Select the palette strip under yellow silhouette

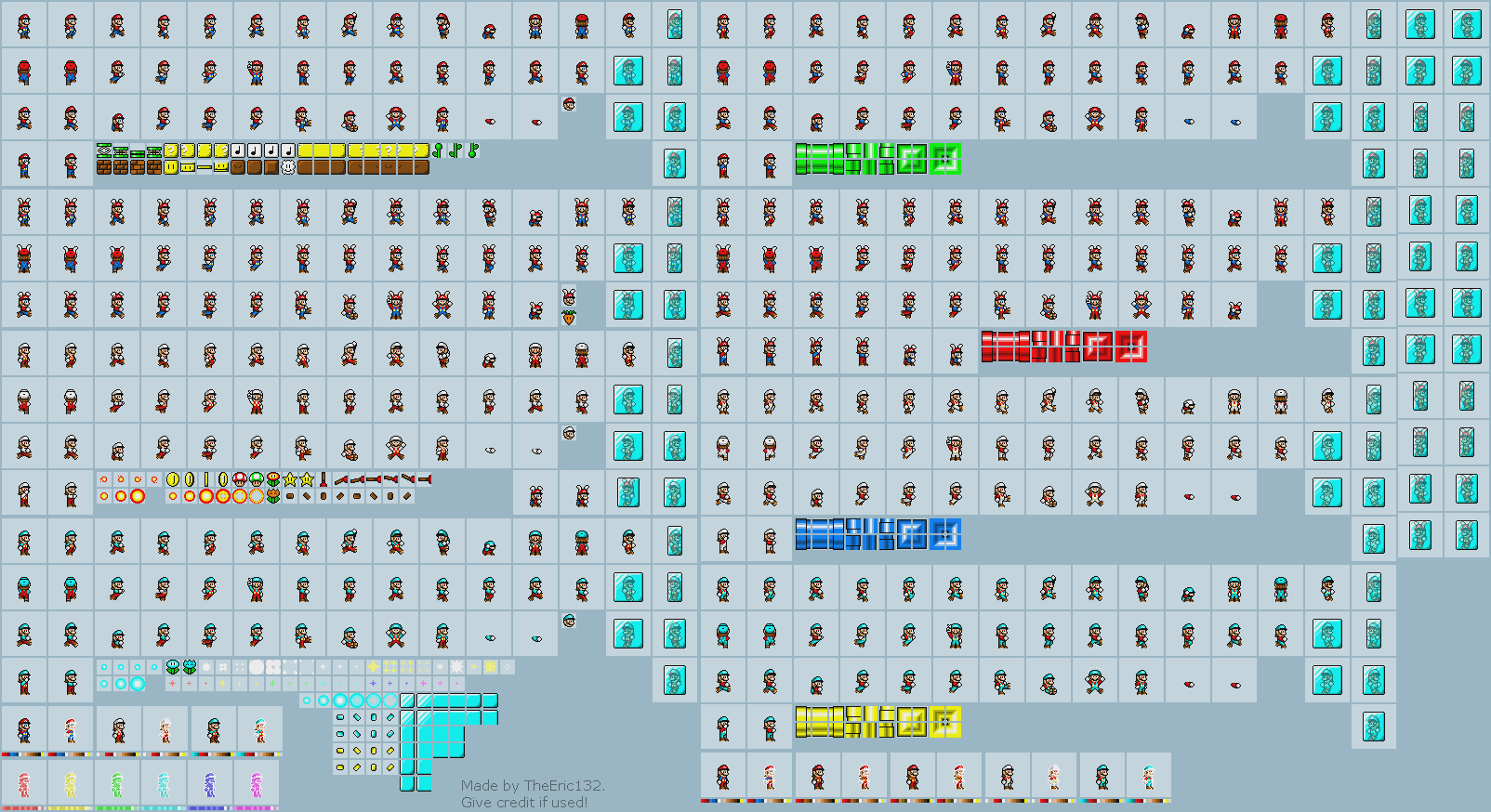coord(70,808)
